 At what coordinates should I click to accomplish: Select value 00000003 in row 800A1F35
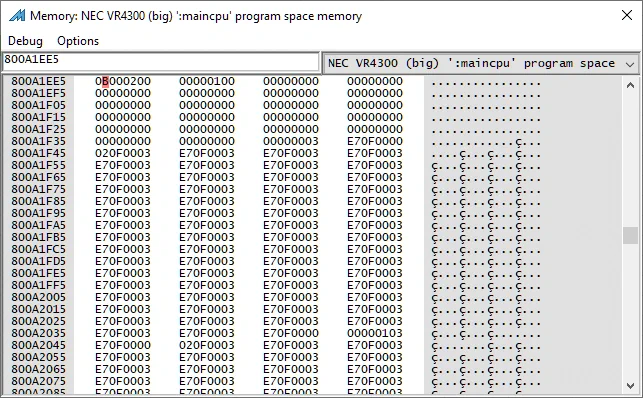291,141
